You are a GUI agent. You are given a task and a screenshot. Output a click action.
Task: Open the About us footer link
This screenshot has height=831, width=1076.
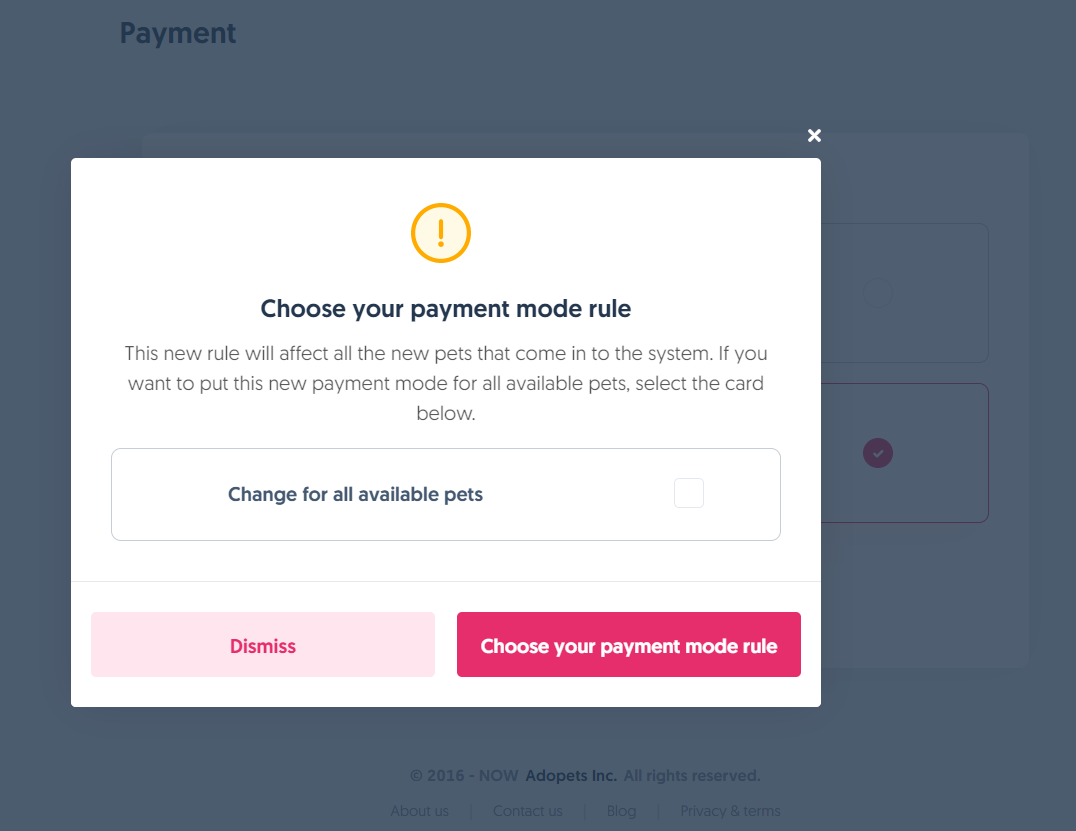[419, 811]
